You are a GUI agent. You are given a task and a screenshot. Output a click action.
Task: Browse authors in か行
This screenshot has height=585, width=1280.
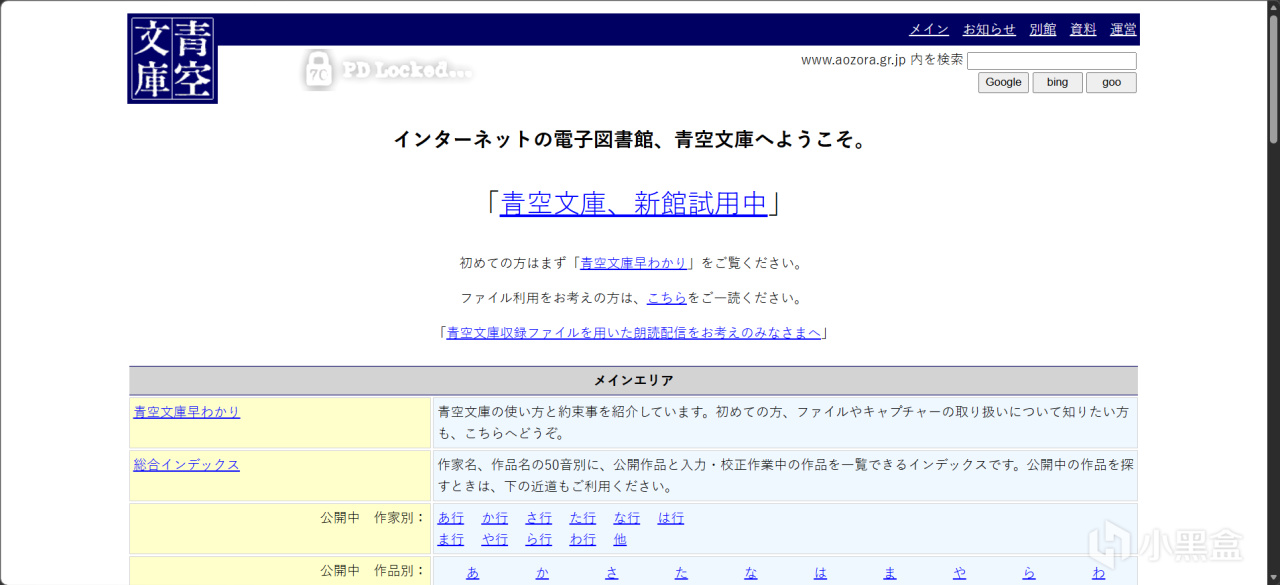(x=495, y=518)
